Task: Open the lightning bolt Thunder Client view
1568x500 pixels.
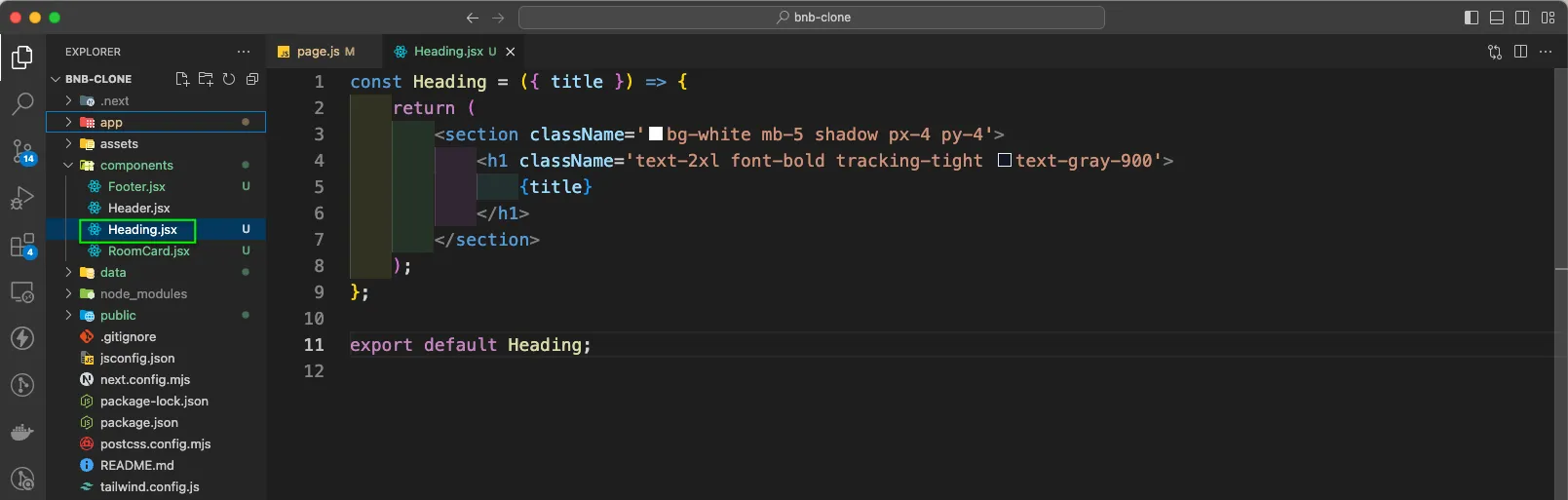Action: [22, 338]
